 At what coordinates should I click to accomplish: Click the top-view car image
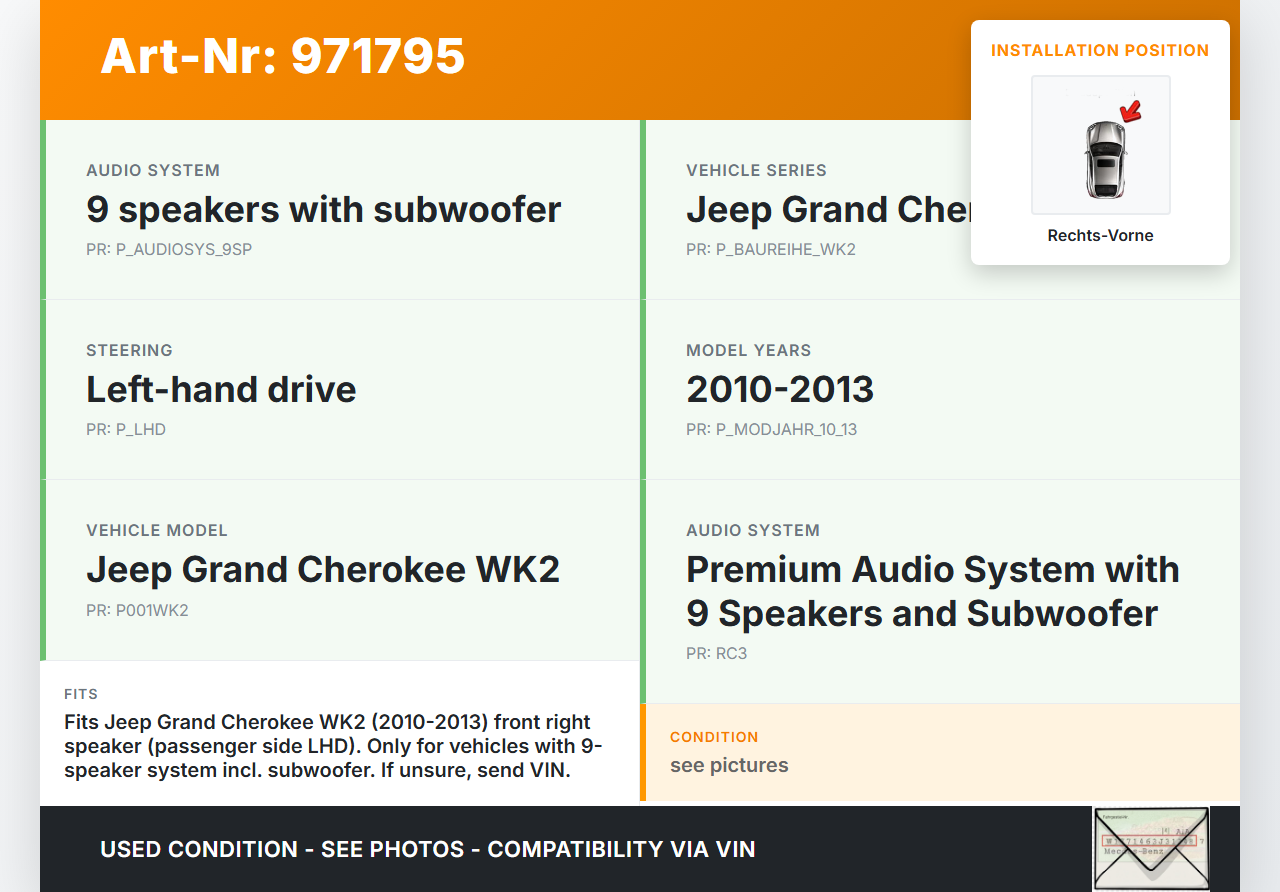(1103, 158)
